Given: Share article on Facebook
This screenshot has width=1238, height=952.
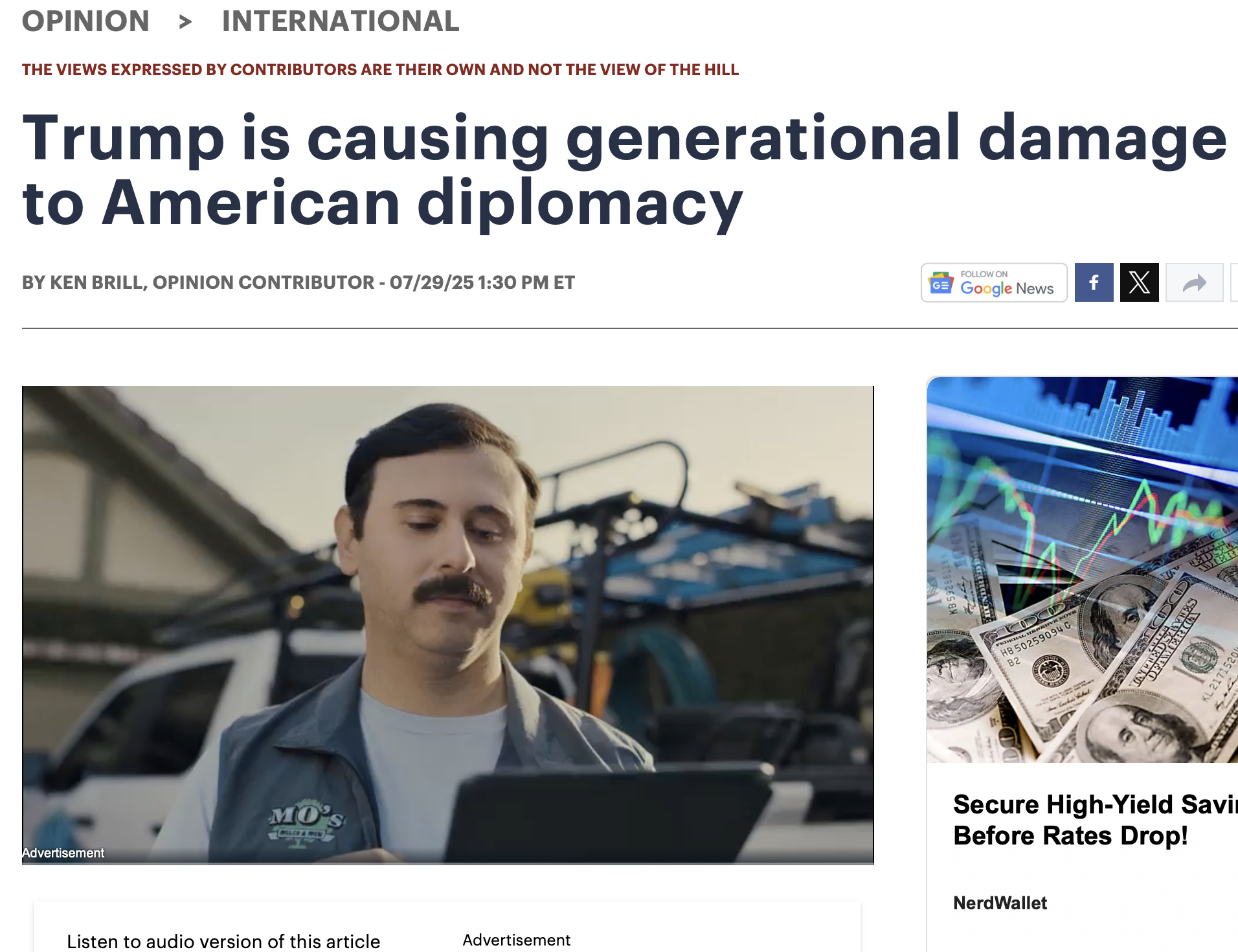Looking at the screenshot, I should pyautogui.click(x=1094, y=282).
